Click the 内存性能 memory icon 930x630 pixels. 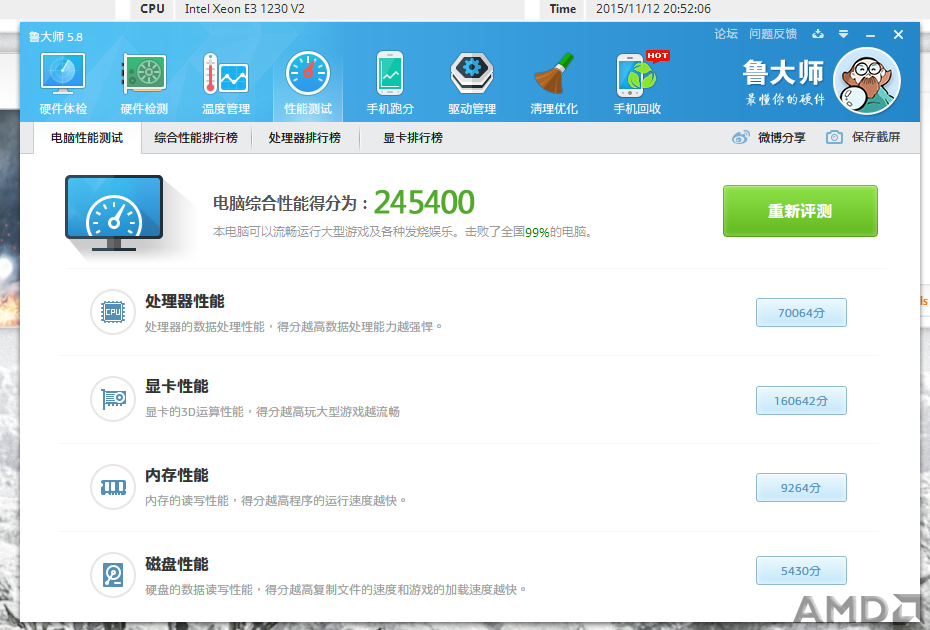click(113, 487)
